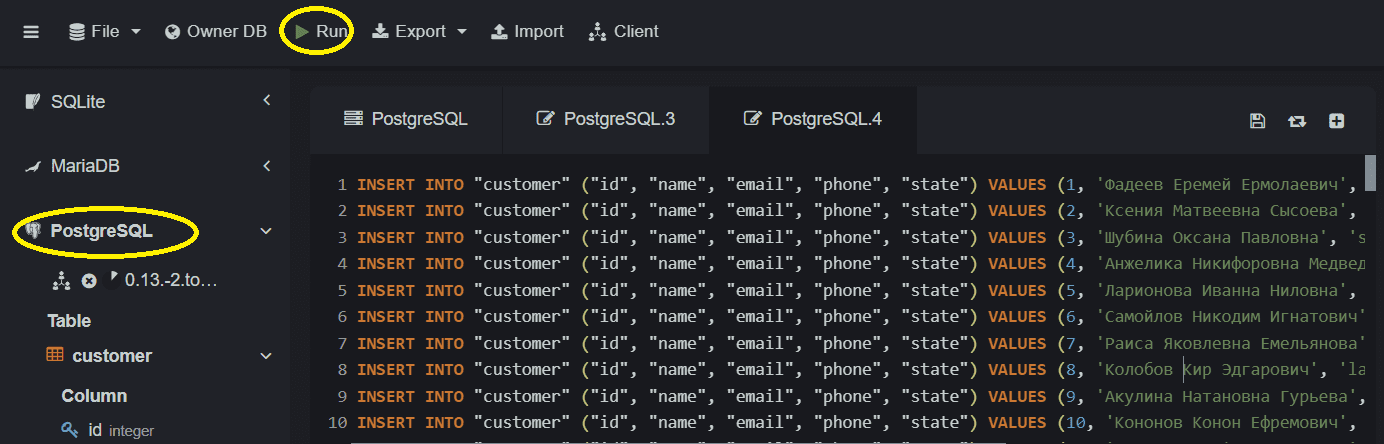Select the id integer column

point(121,430)
